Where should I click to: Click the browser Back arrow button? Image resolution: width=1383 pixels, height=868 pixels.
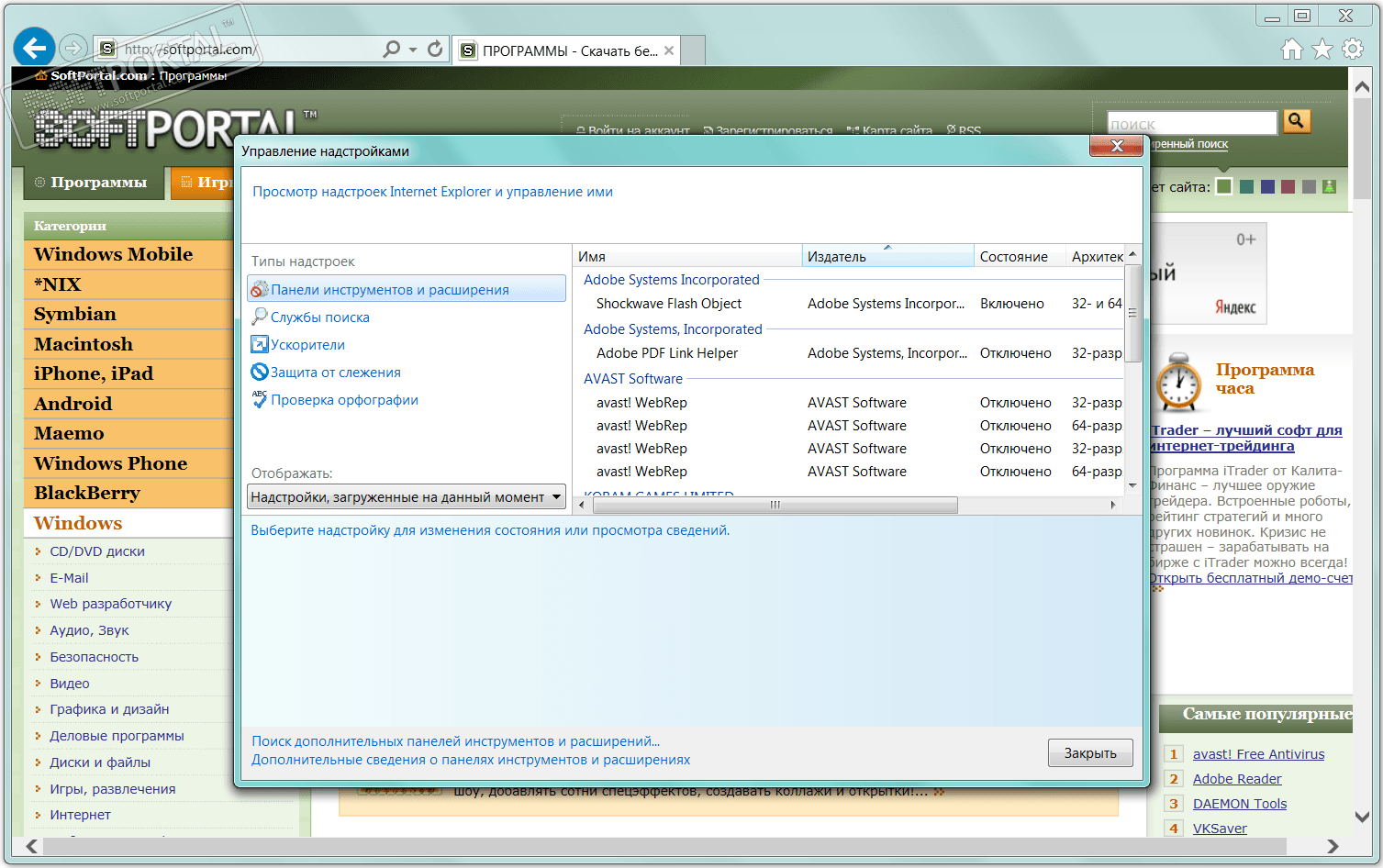point(34,48)
